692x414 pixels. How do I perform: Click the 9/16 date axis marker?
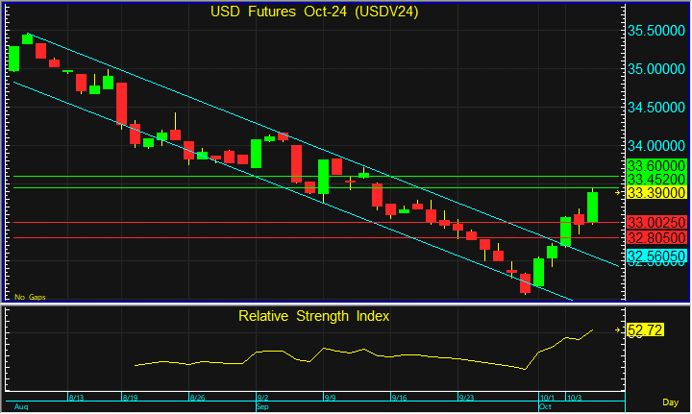point(399,397)
